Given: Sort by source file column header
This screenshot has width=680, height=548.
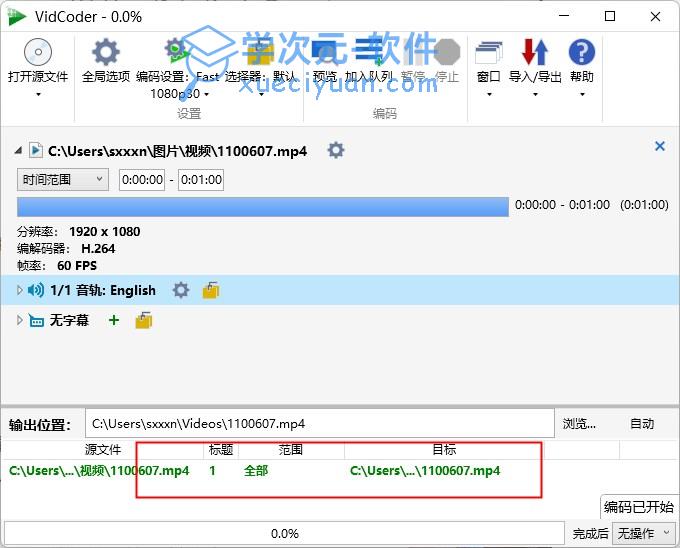Looking at the screenshot, I should pyautogui.click(x=103, y=450).
